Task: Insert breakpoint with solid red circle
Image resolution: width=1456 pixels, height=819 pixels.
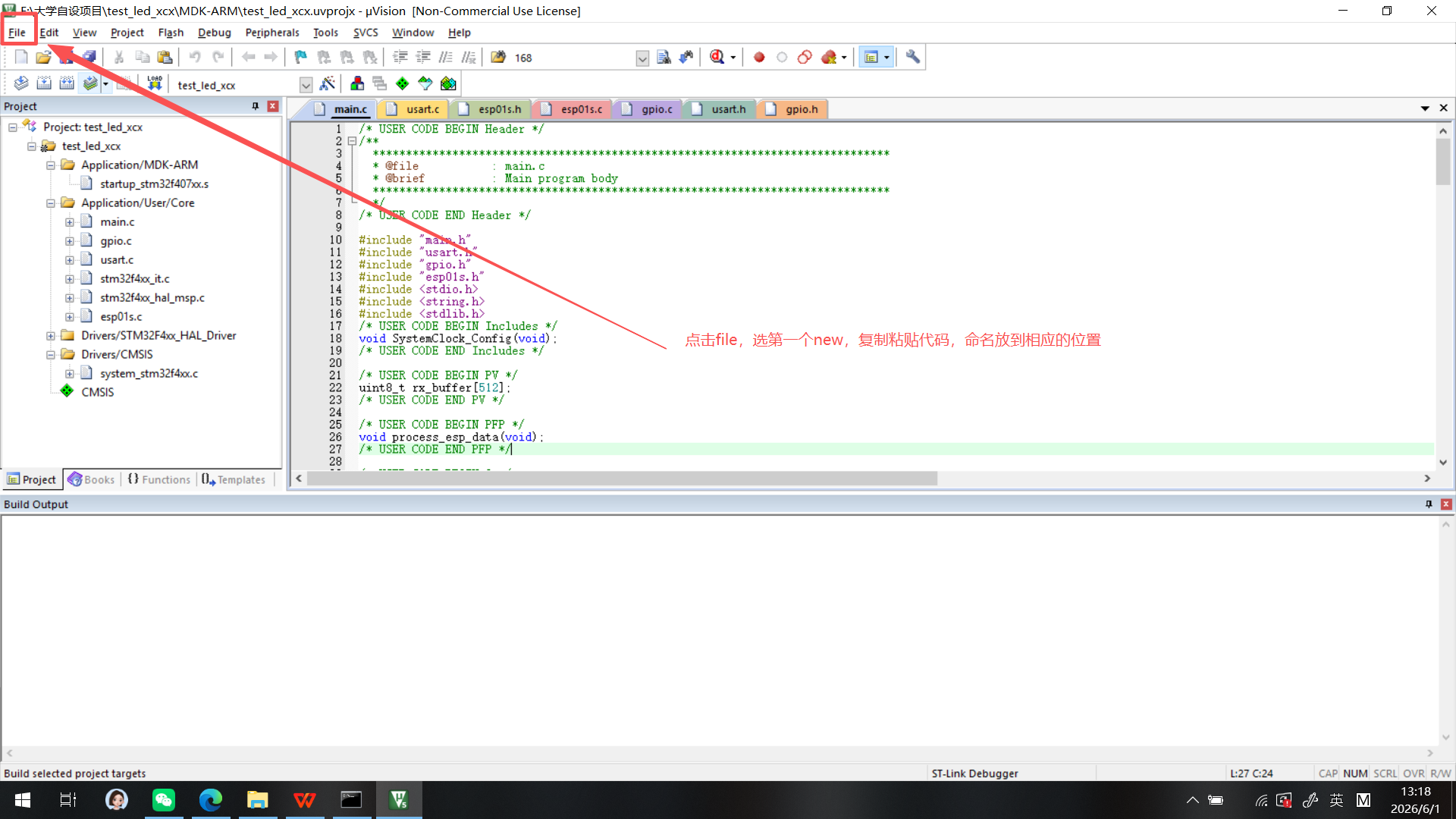Action: pyautogui.click(x=759, y=57)
